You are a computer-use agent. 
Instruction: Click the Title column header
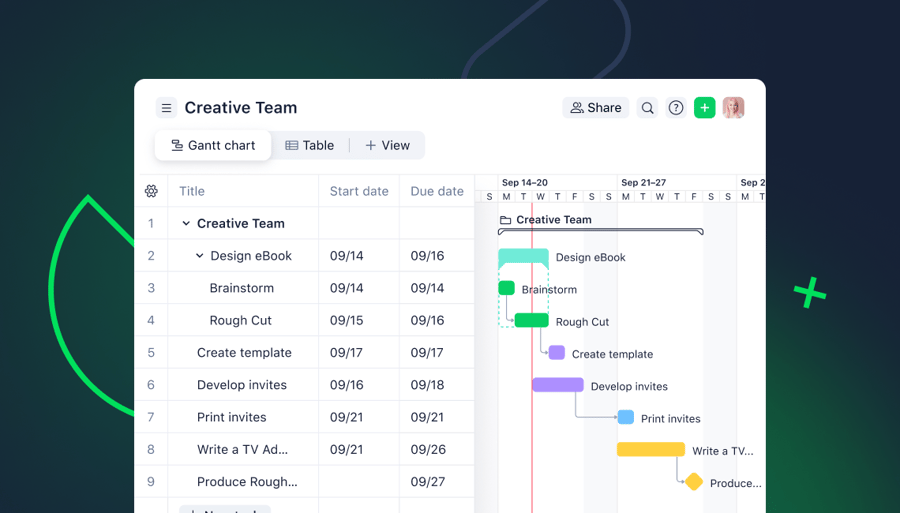pyautogui.click(x=192, y=191)
